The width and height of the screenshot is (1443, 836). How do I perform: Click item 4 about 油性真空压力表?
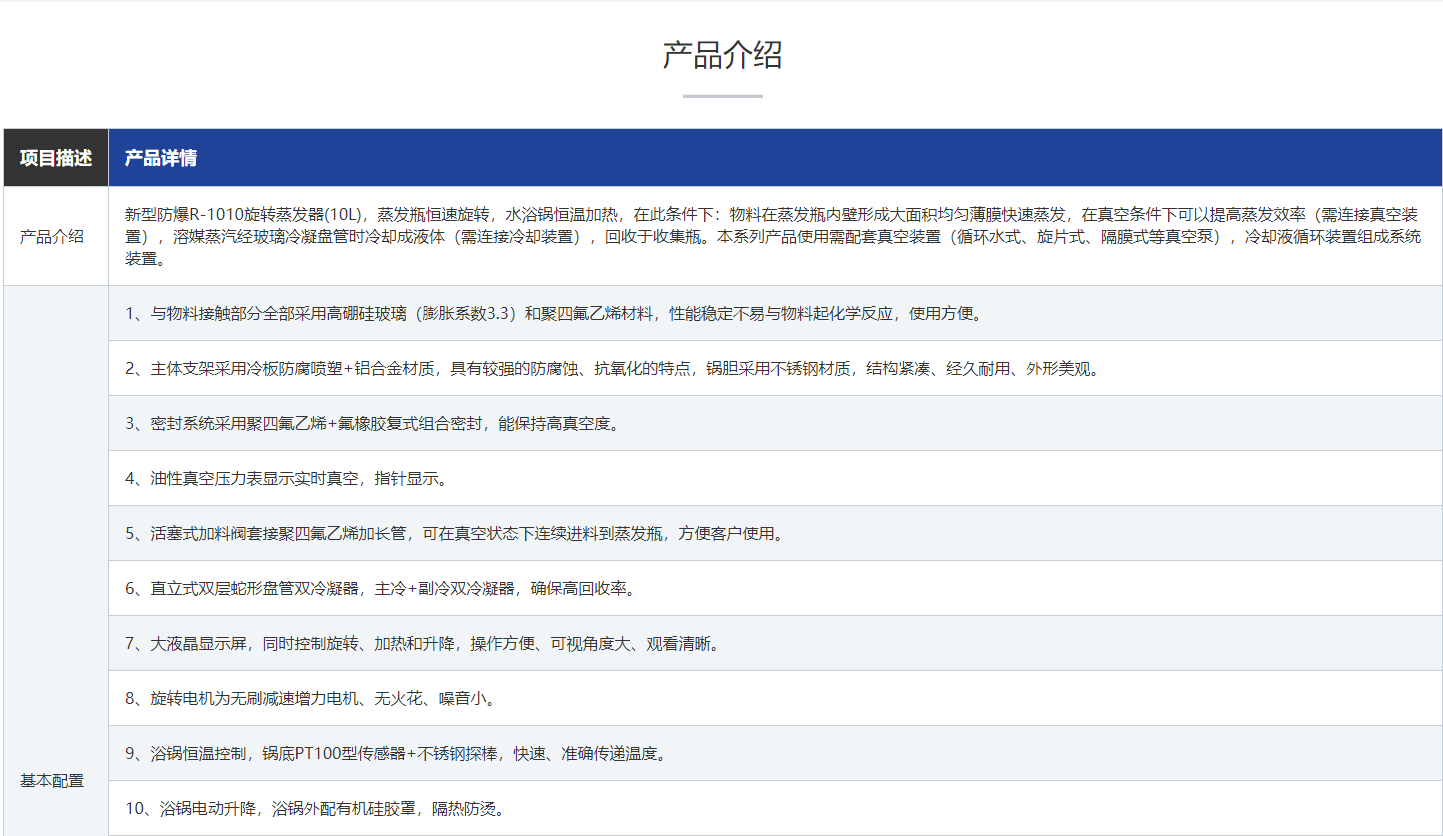(x=286, y=479)
